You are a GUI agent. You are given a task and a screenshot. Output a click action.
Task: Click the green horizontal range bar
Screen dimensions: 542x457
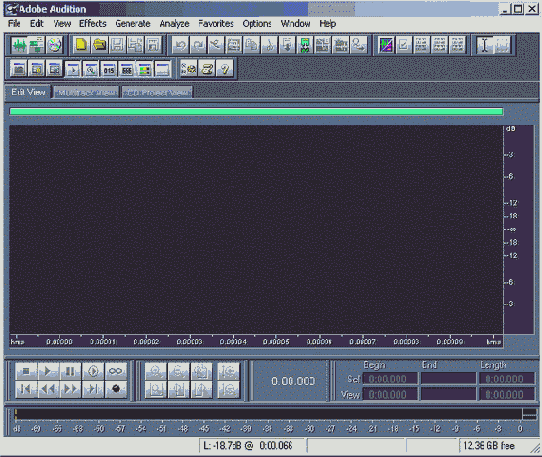pos(256,111)
